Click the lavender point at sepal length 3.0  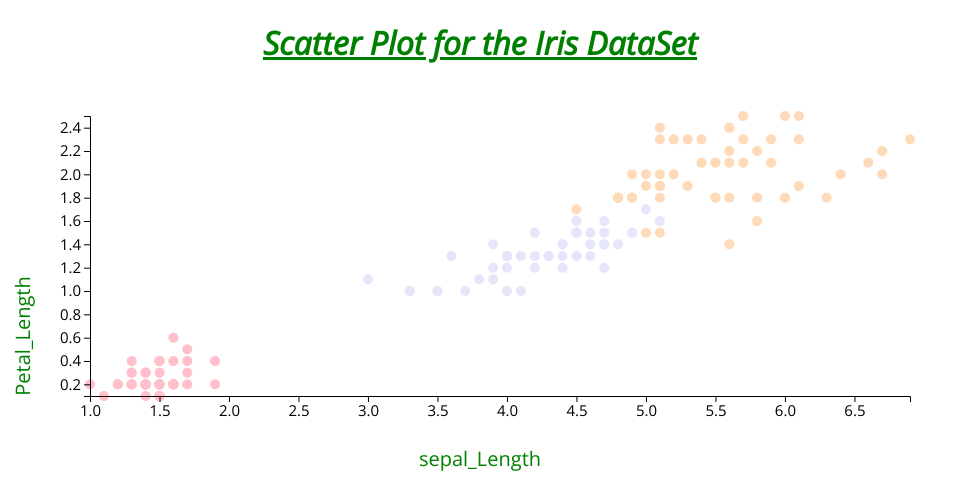[368, 279]
